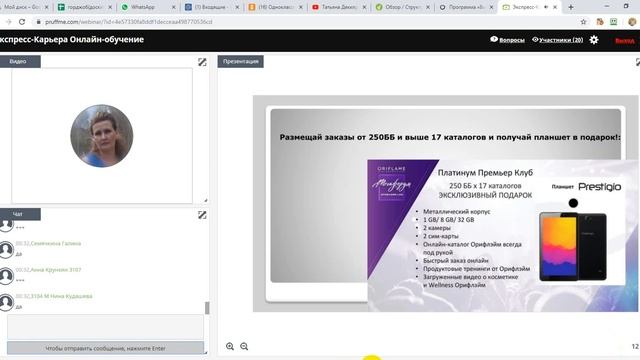640x360 pixels.
Task: Bookmark this page with the star icon
Action: pyautogui.click(x=584, y=22)
